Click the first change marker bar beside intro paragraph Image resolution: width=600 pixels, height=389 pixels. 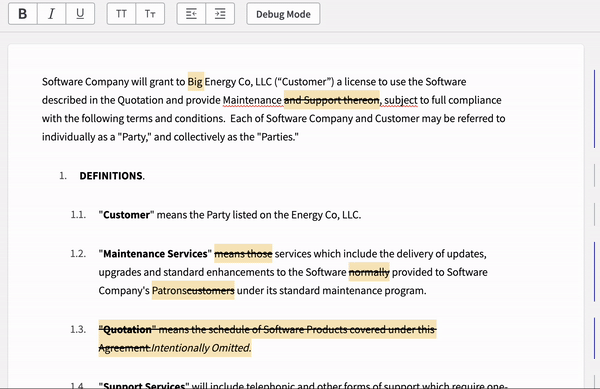coord(594,109)
